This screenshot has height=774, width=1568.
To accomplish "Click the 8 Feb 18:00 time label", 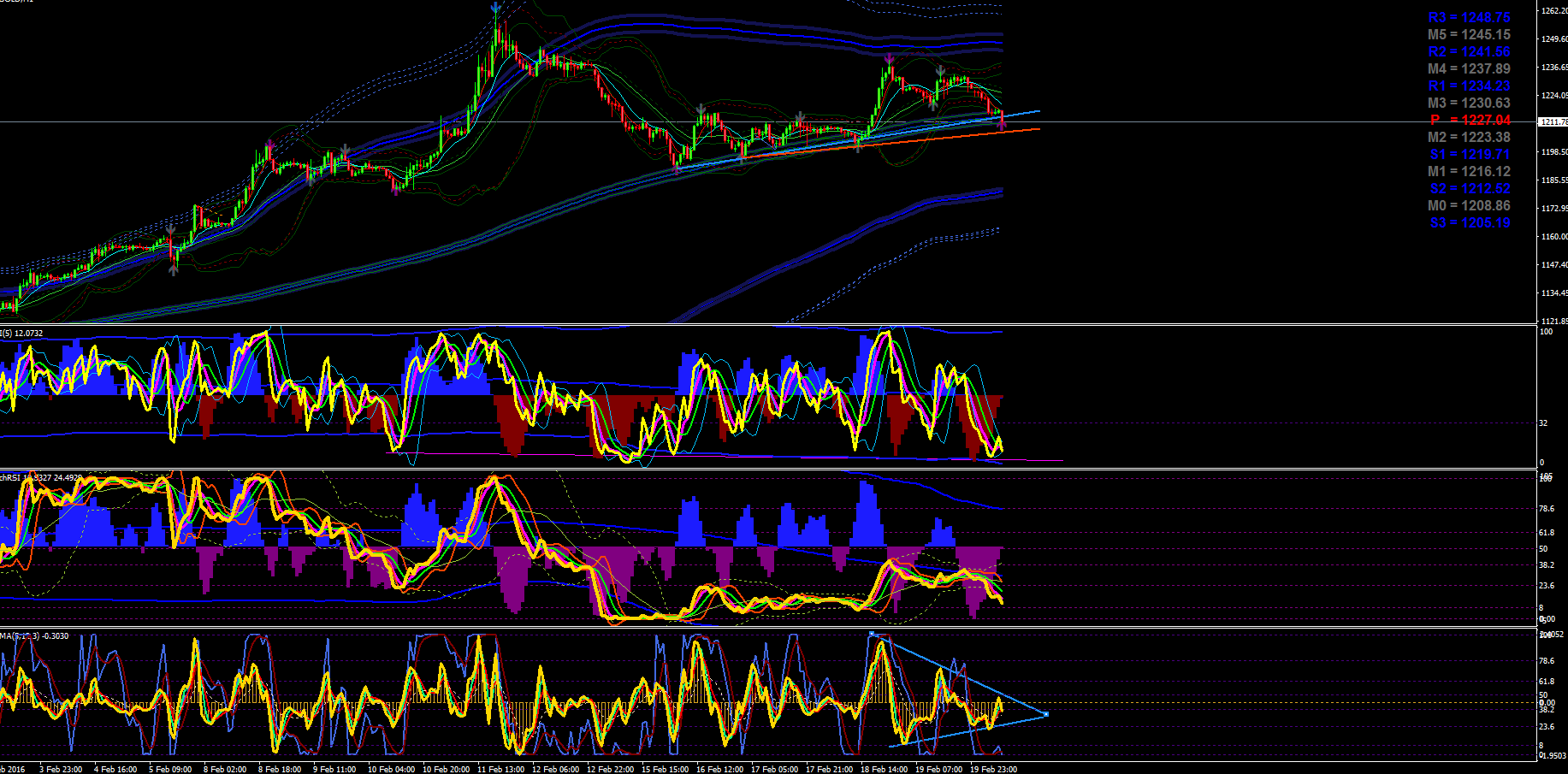I will coord(280,769).
